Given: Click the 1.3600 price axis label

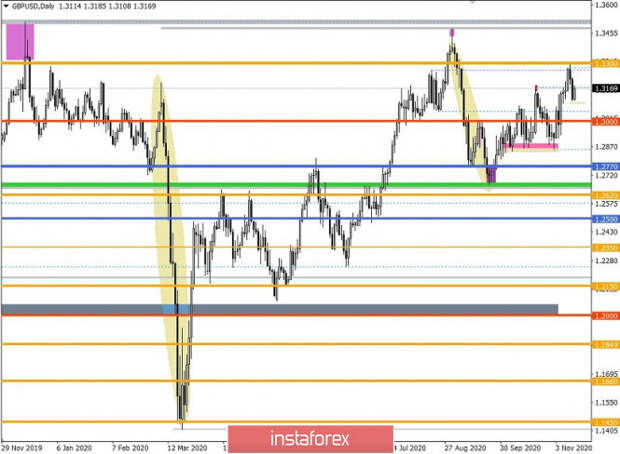Looking at the screenshot, I should click(606, 5).
